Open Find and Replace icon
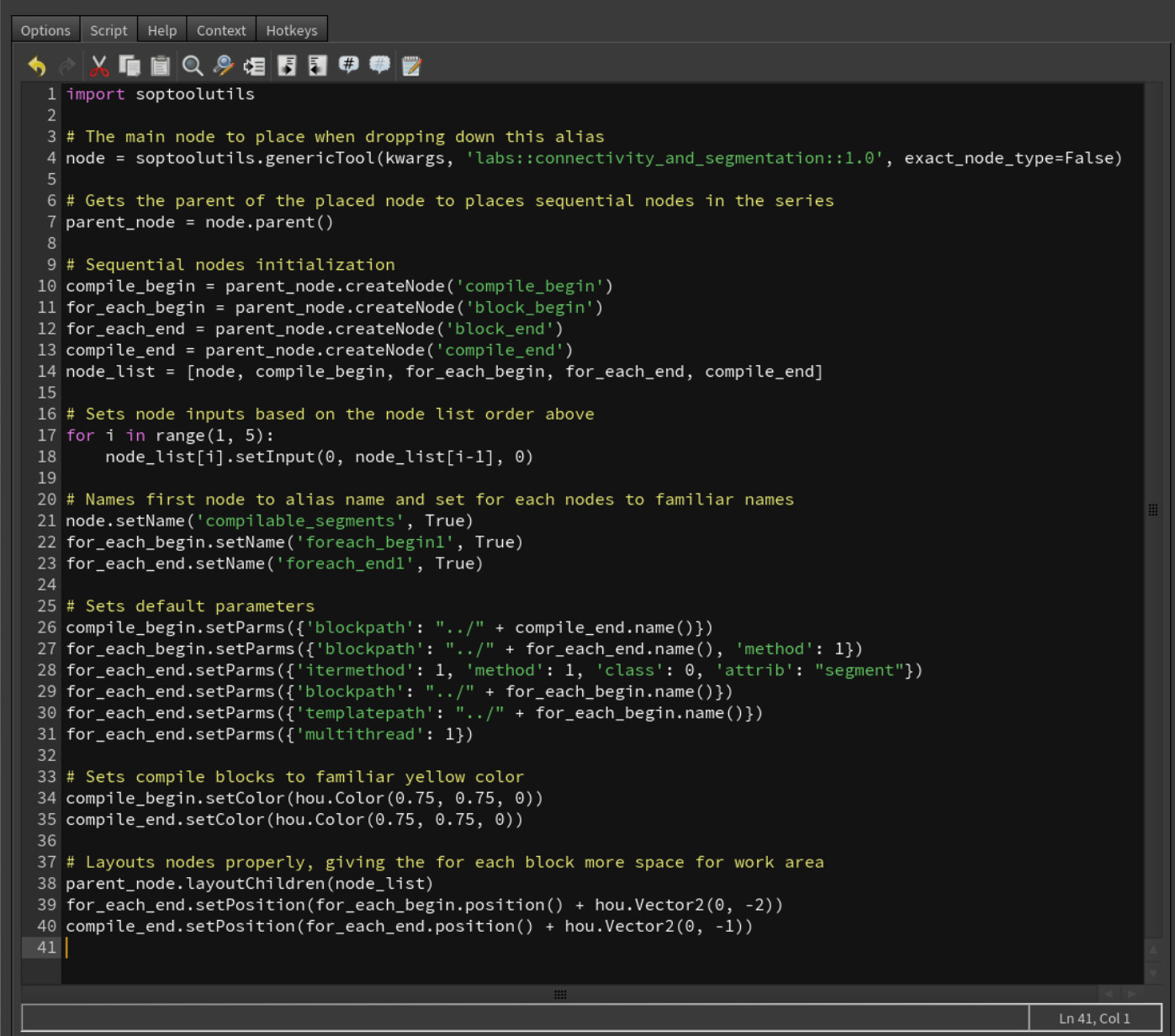 pos(223,66)
